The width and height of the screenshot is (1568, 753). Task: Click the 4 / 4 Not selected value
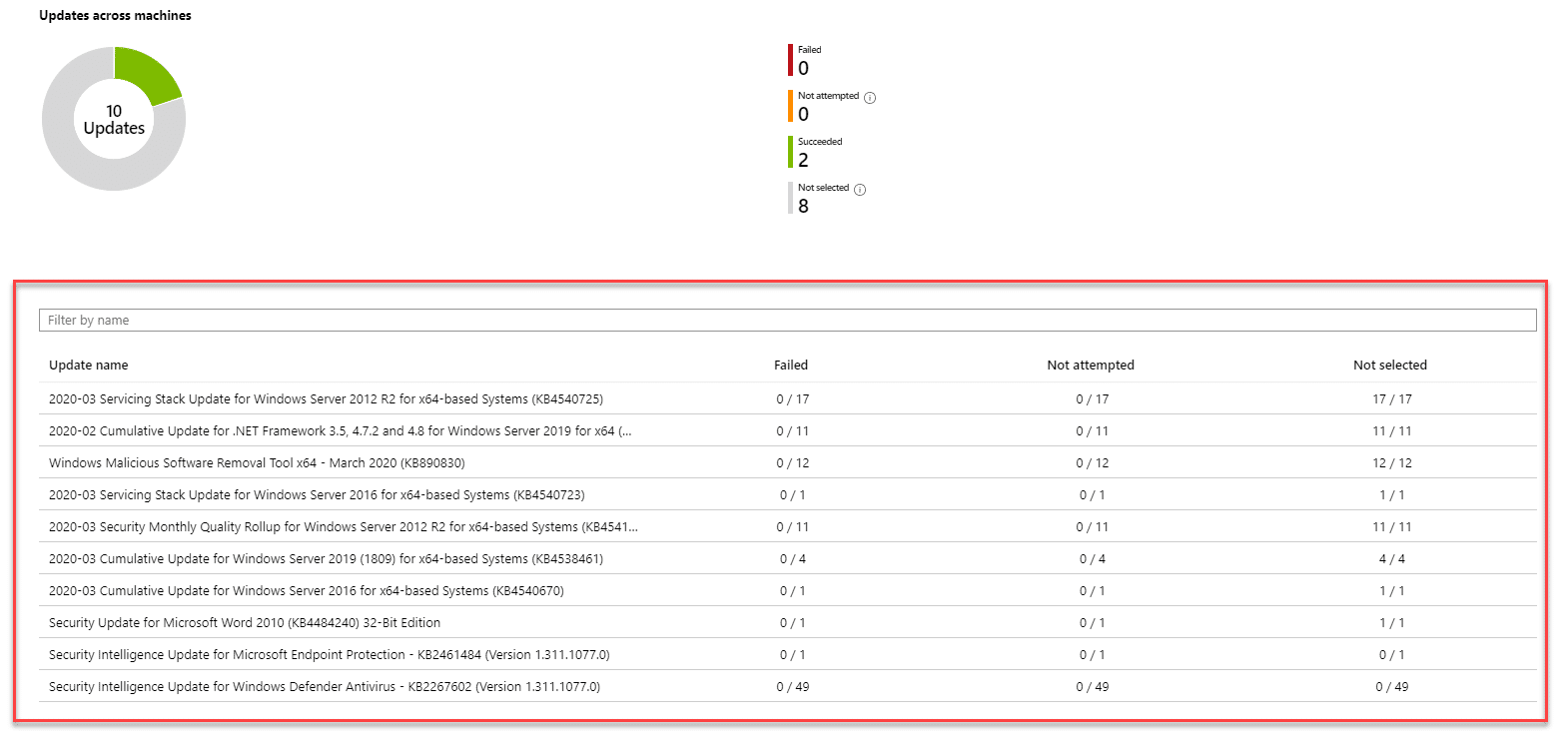coord(1392,558)
